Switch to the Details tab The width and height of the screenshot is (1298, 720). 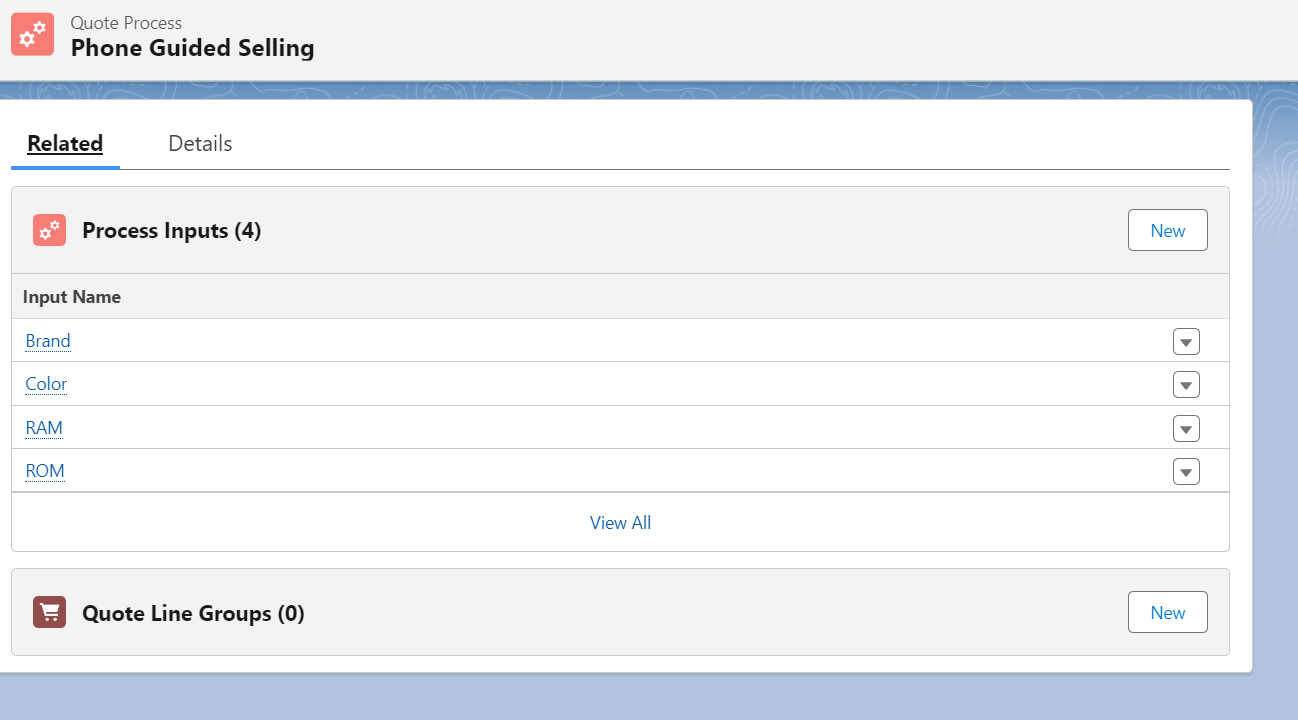pyautogui.click(x=200, y=144)
